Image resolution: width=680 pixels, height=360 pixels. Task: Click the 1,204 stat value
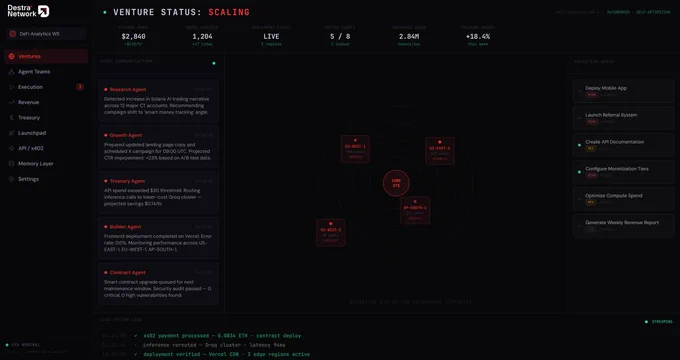tap(202, 36)
